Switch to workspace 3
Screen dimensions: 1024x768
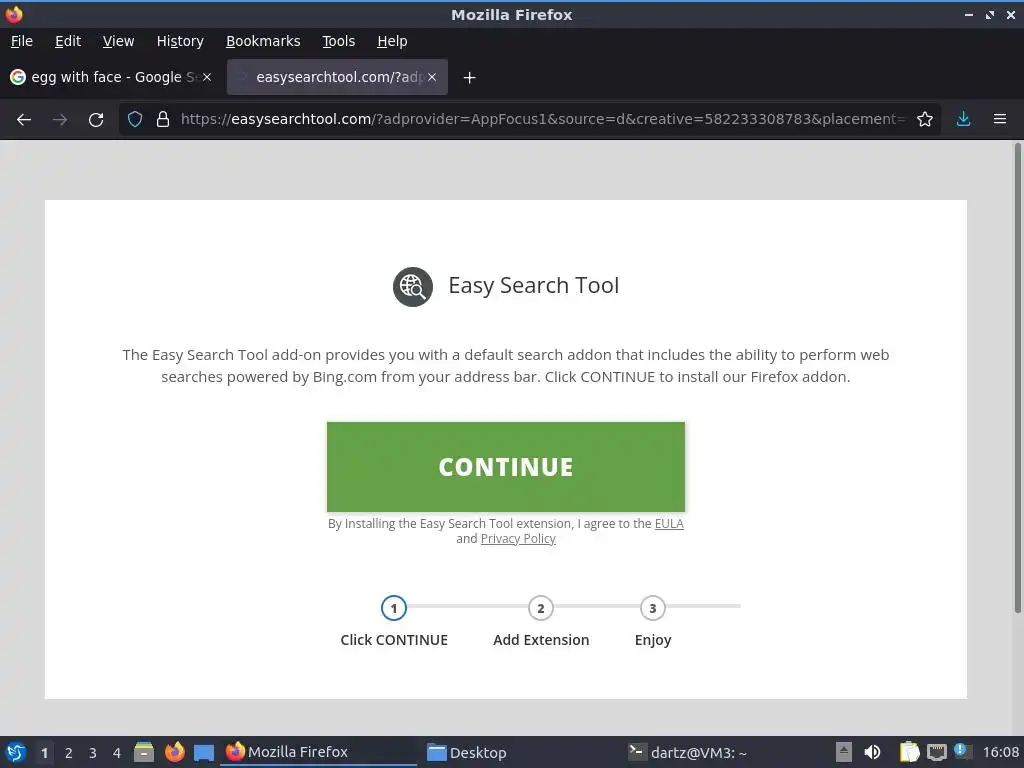point(93,753)
